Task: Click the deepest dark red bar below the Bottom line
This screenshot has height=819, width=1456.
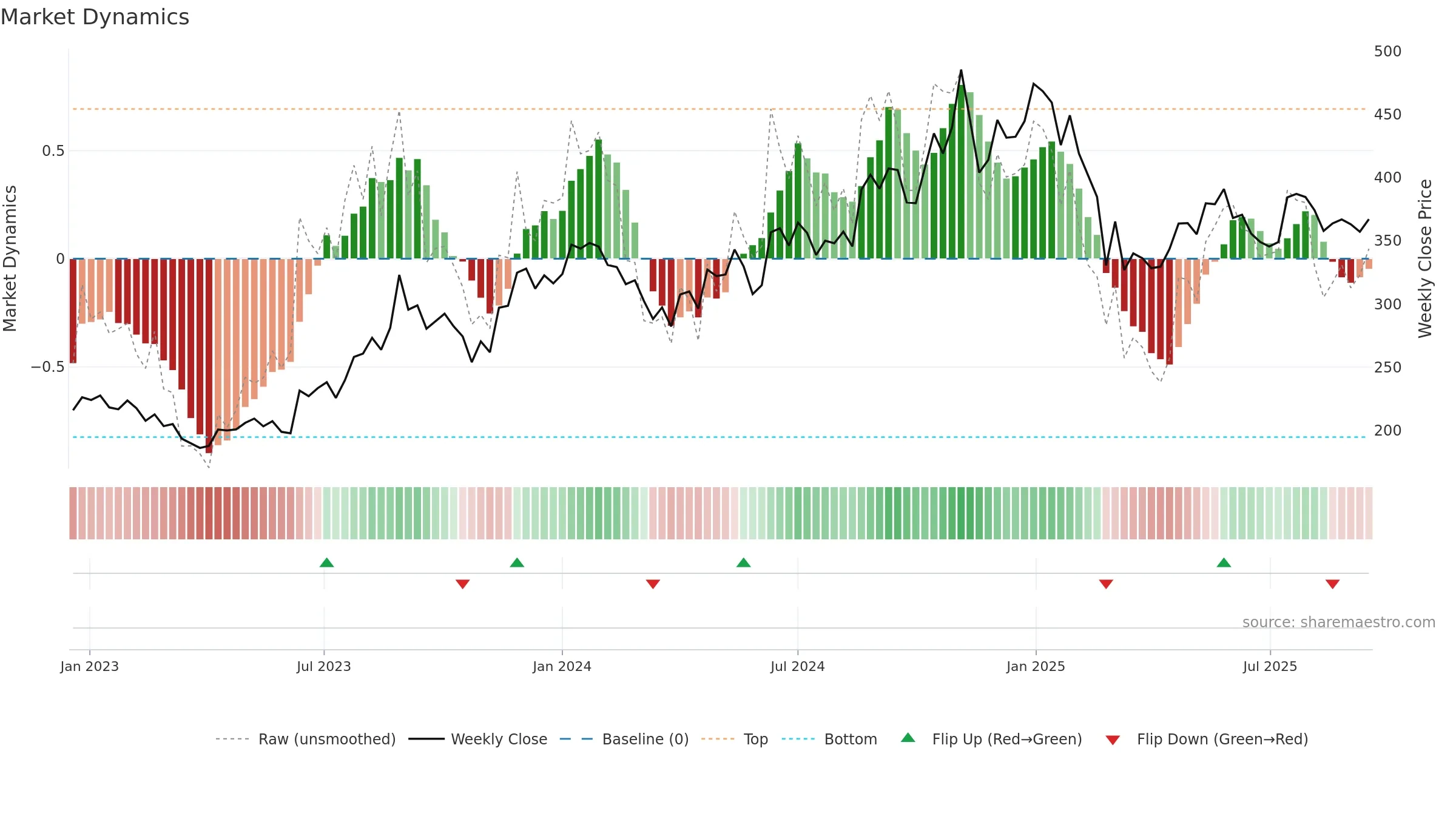Action: pyautogui.click(x=209, y=356)
